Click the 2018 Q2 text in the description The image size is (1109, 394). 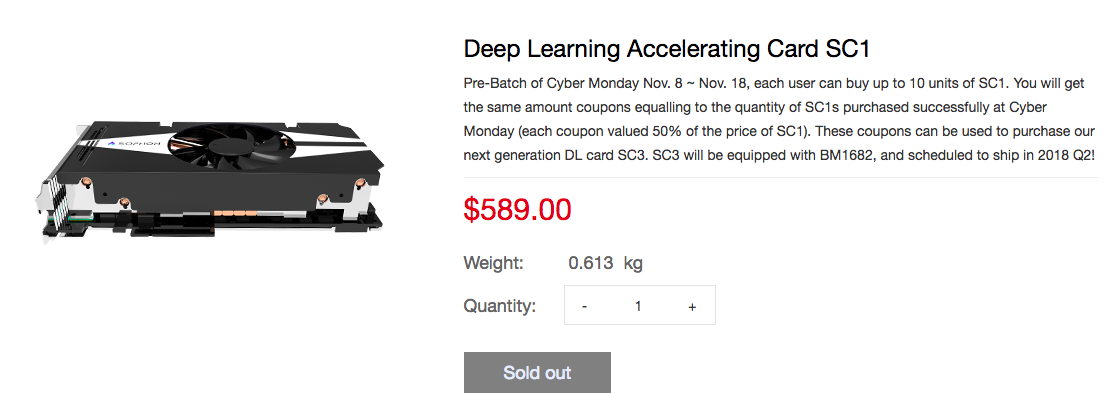coord(1066,156)
